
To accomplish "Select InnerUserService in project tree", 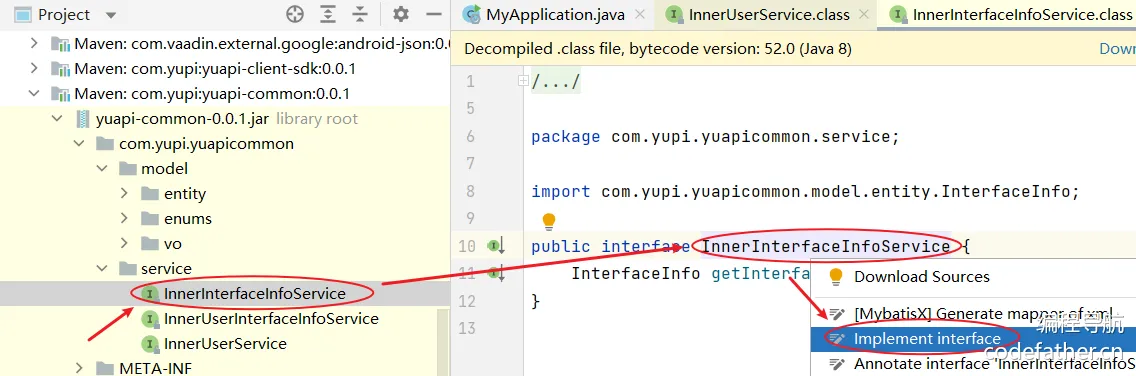I will [x=225, y=343].
